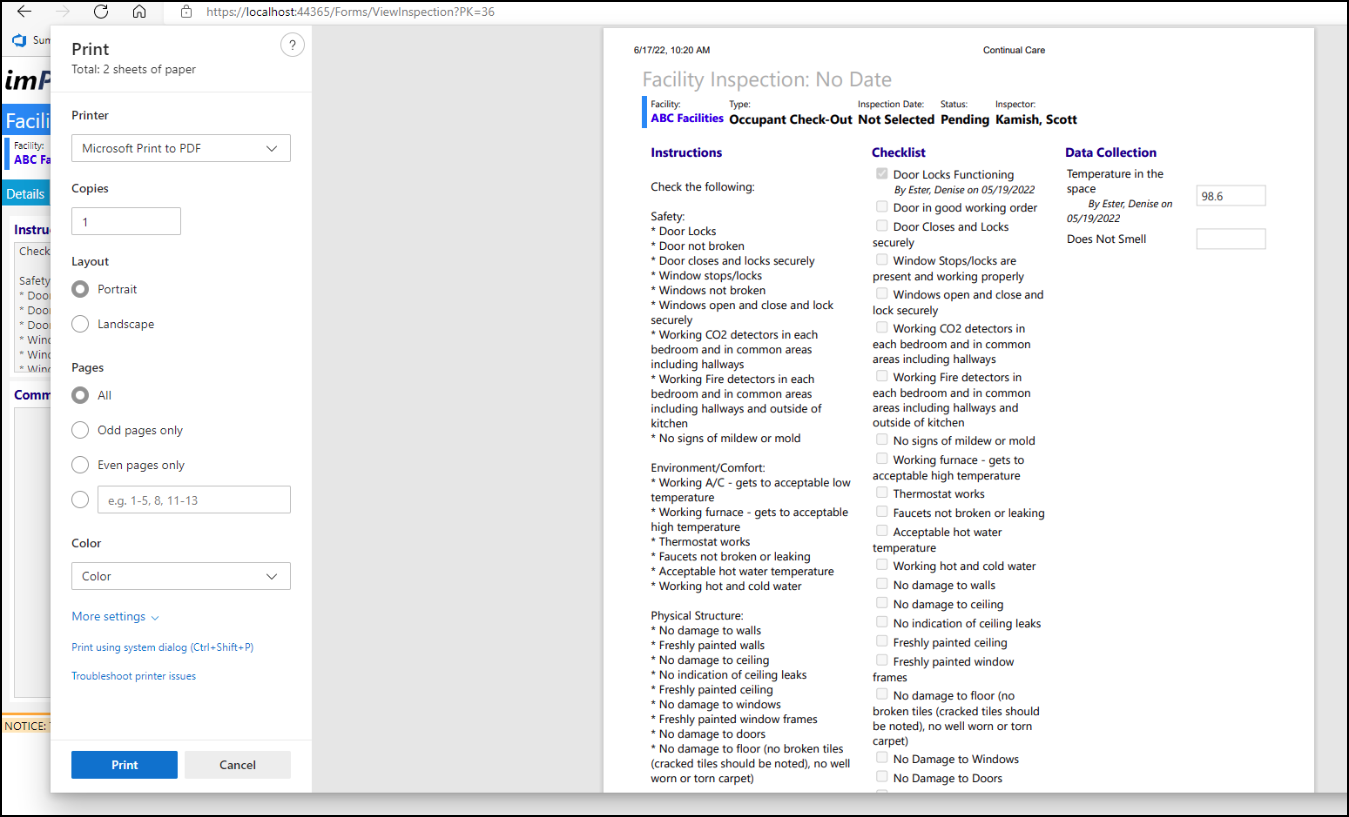Screen dimensions: 1349x817
Task: Open Troubleshoot printer issues link
Action: coord(133,676)
